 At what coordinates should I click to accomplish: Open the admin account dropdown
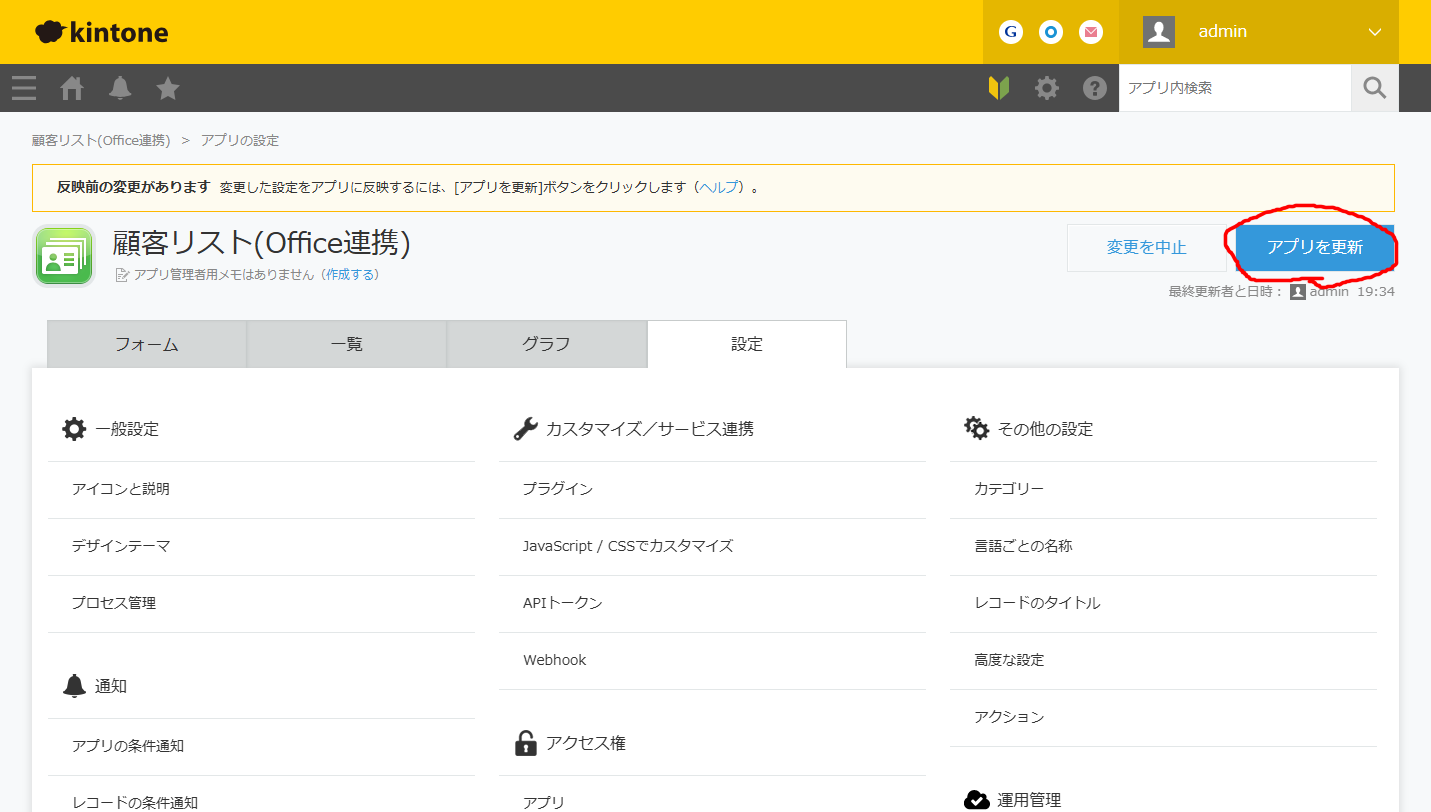1290,31
